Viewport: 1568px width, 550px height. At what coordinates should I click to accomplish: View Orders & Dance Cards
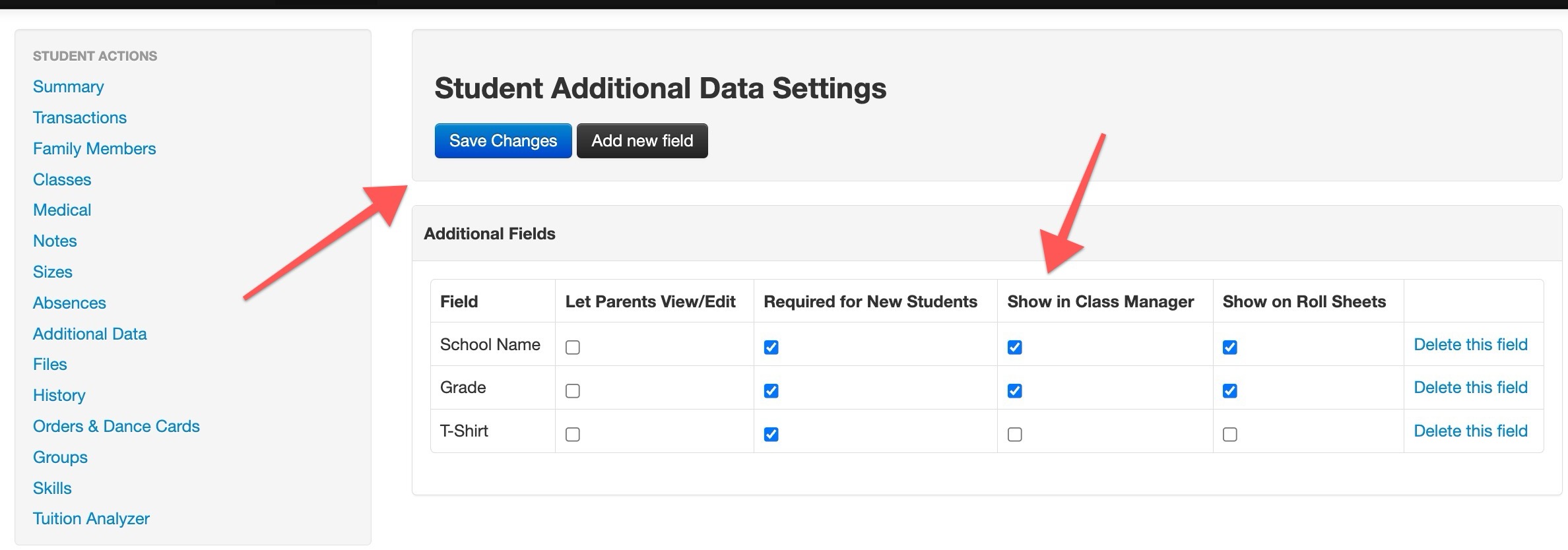tap(116, 426)
